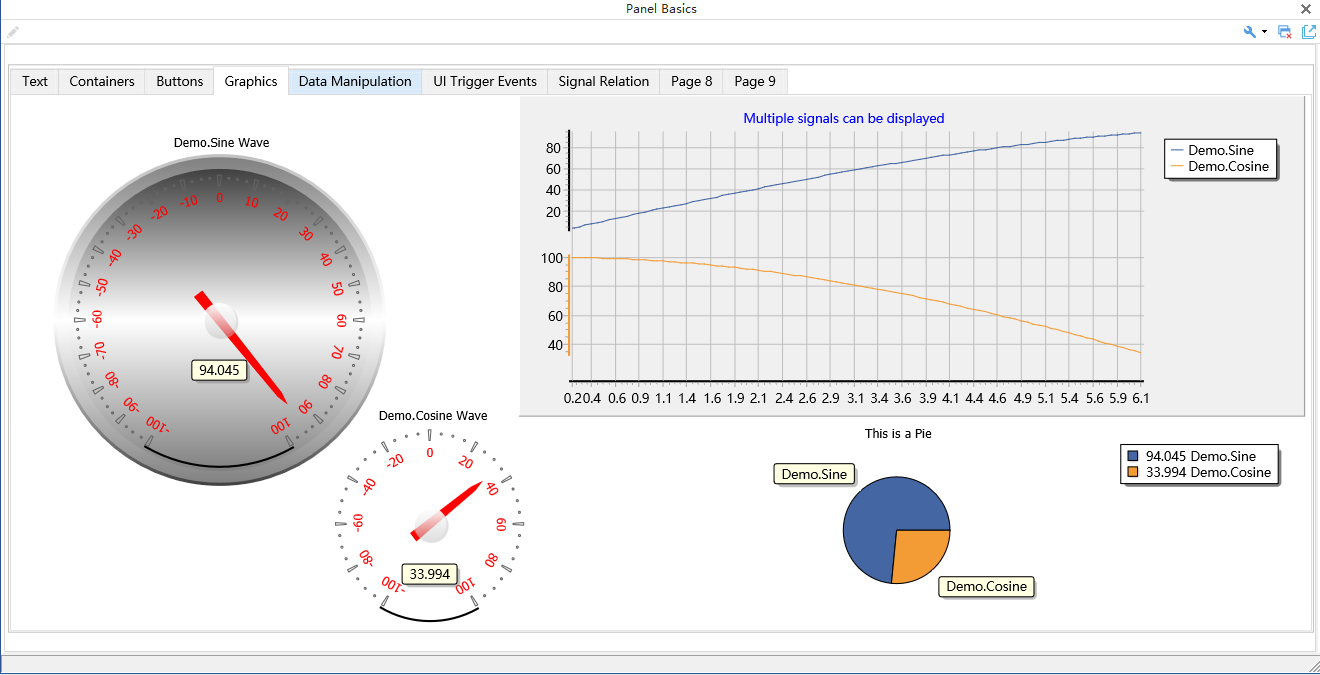
Task: Open the Page 9 tab
Action: pyautogui.click(x=755, y=81)
